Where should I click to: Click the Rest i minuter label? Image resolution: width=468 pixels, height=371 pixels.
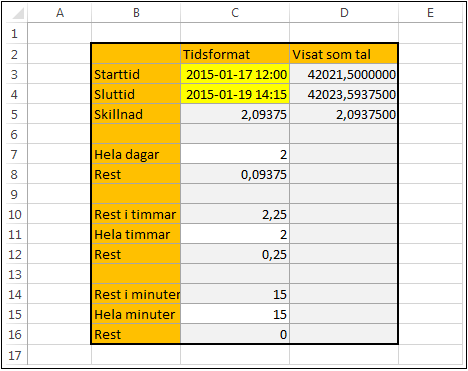coord(136,294)
